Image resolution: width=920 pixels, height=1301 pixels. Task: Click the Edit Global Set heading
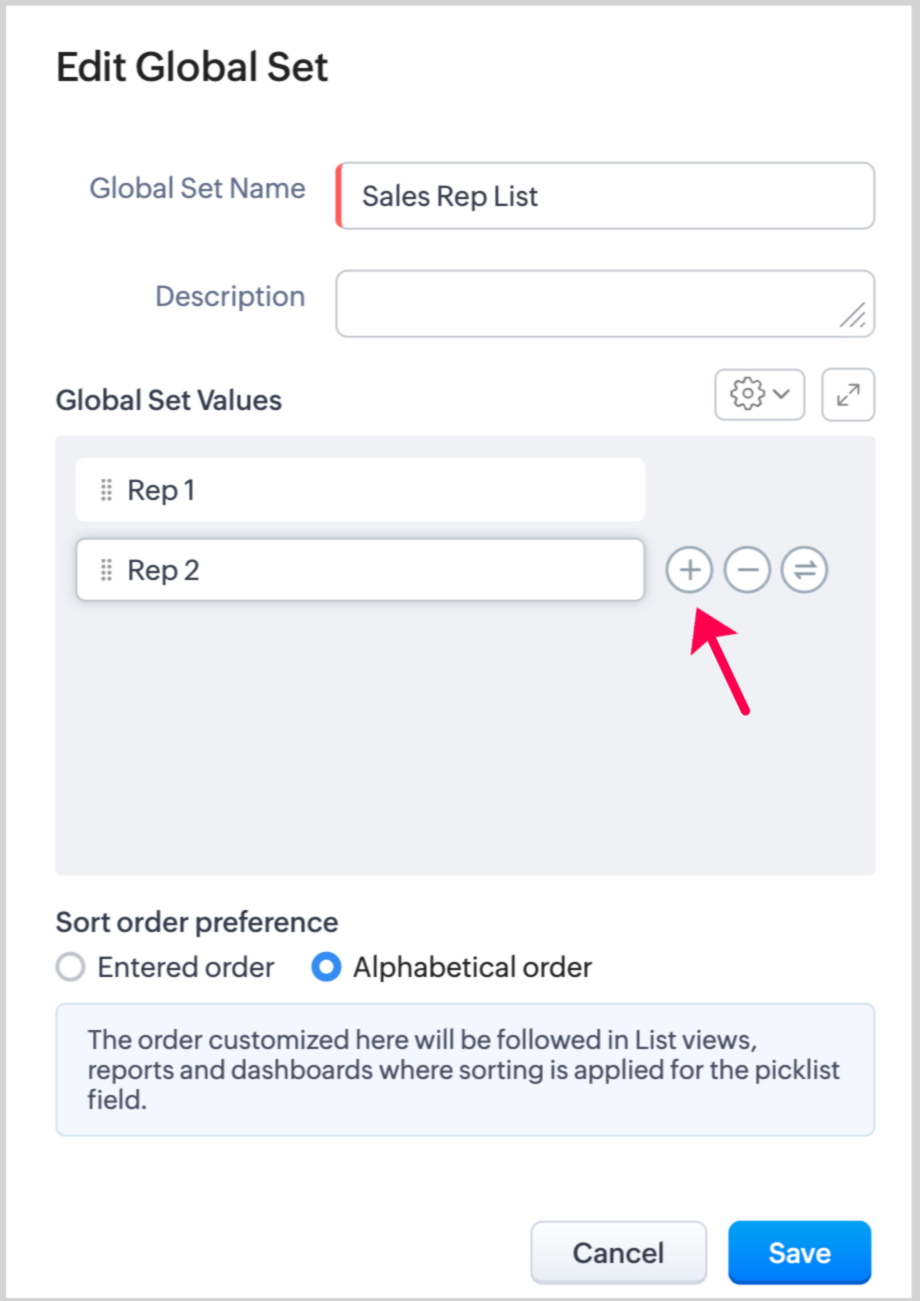point(192,68)
